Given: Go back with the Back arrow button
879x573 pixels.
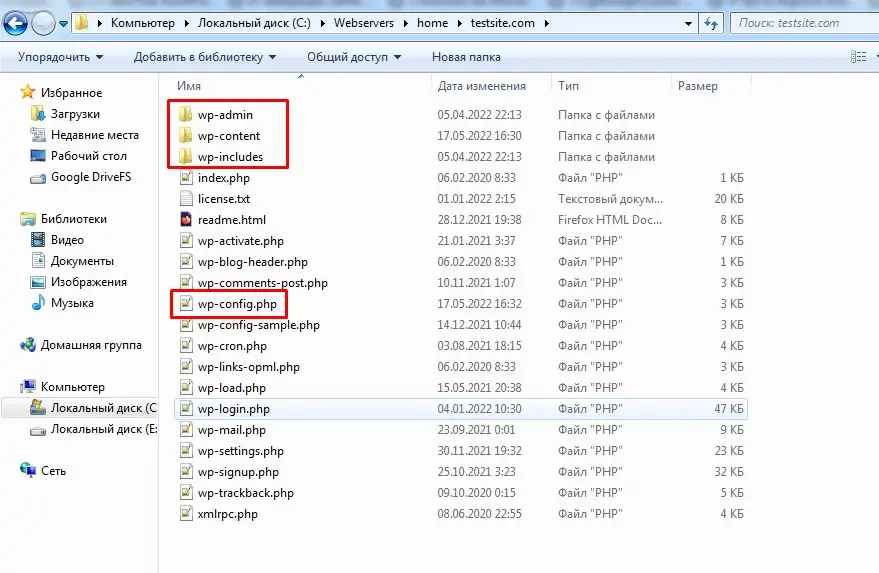Looking at the screenshot, I should pos(15,24).
